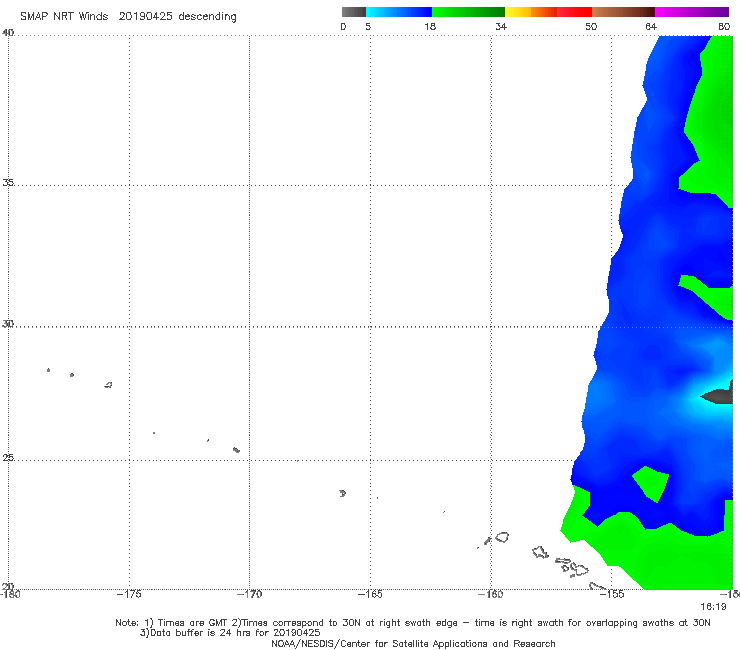Click the note "3)Data buffer is 24 hrs"
740x650 pixels.
coord(230,633)
